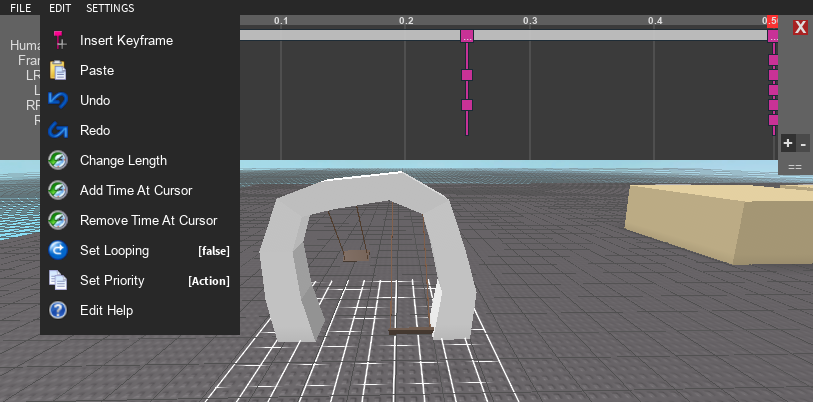Click the Set Looping refresh icon
813x402 pixels.
coord(58,251)
